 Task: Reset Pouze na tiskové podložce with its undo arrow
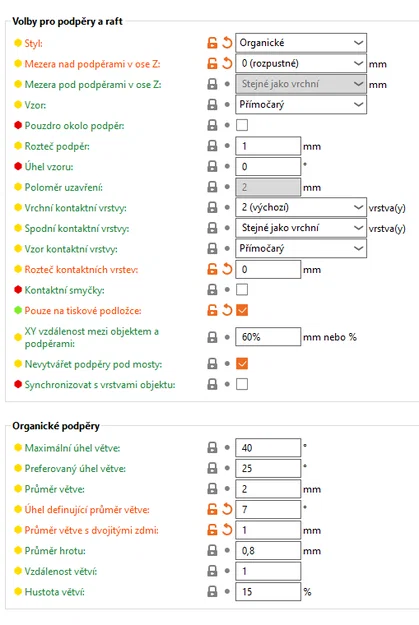pyautogui.click(x=227, y=310)
